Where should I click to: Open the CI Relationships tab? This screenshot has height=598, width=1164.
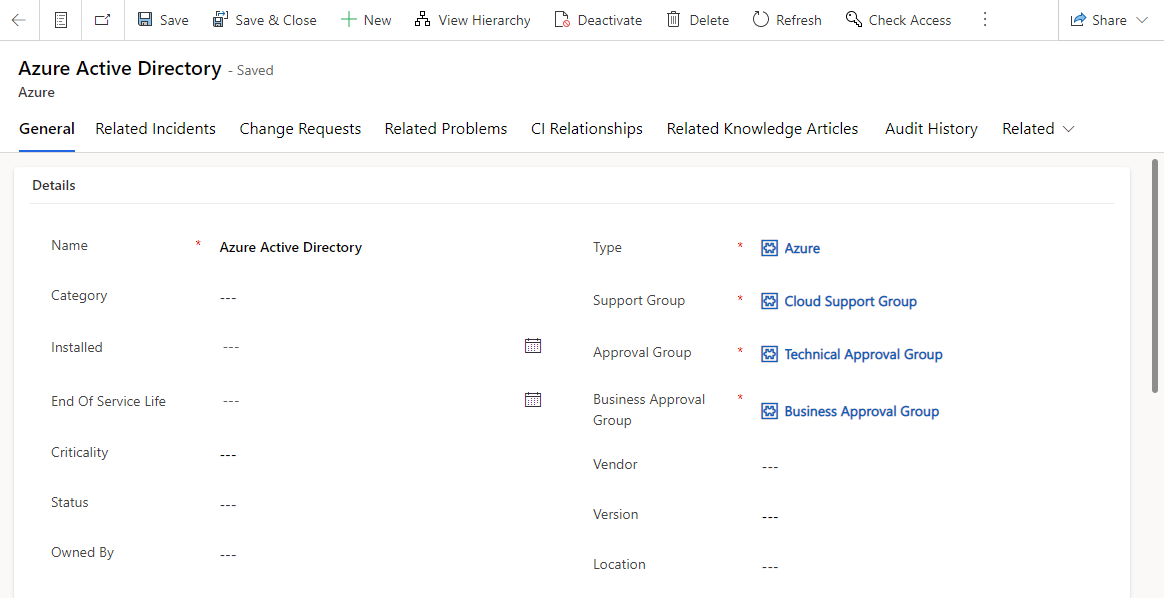(586, 129)
